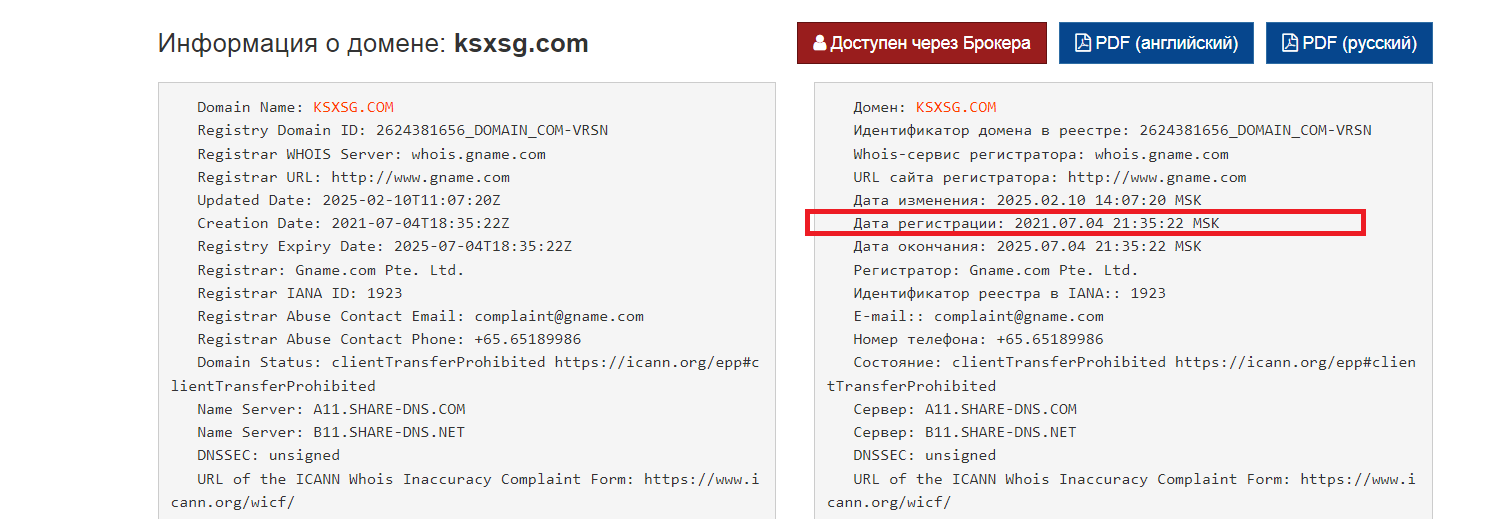This screenshot has width=1511, height=519.
Task: Open the orange KSXSG.COM link beside "Домен"
Action: click(956, 107)
